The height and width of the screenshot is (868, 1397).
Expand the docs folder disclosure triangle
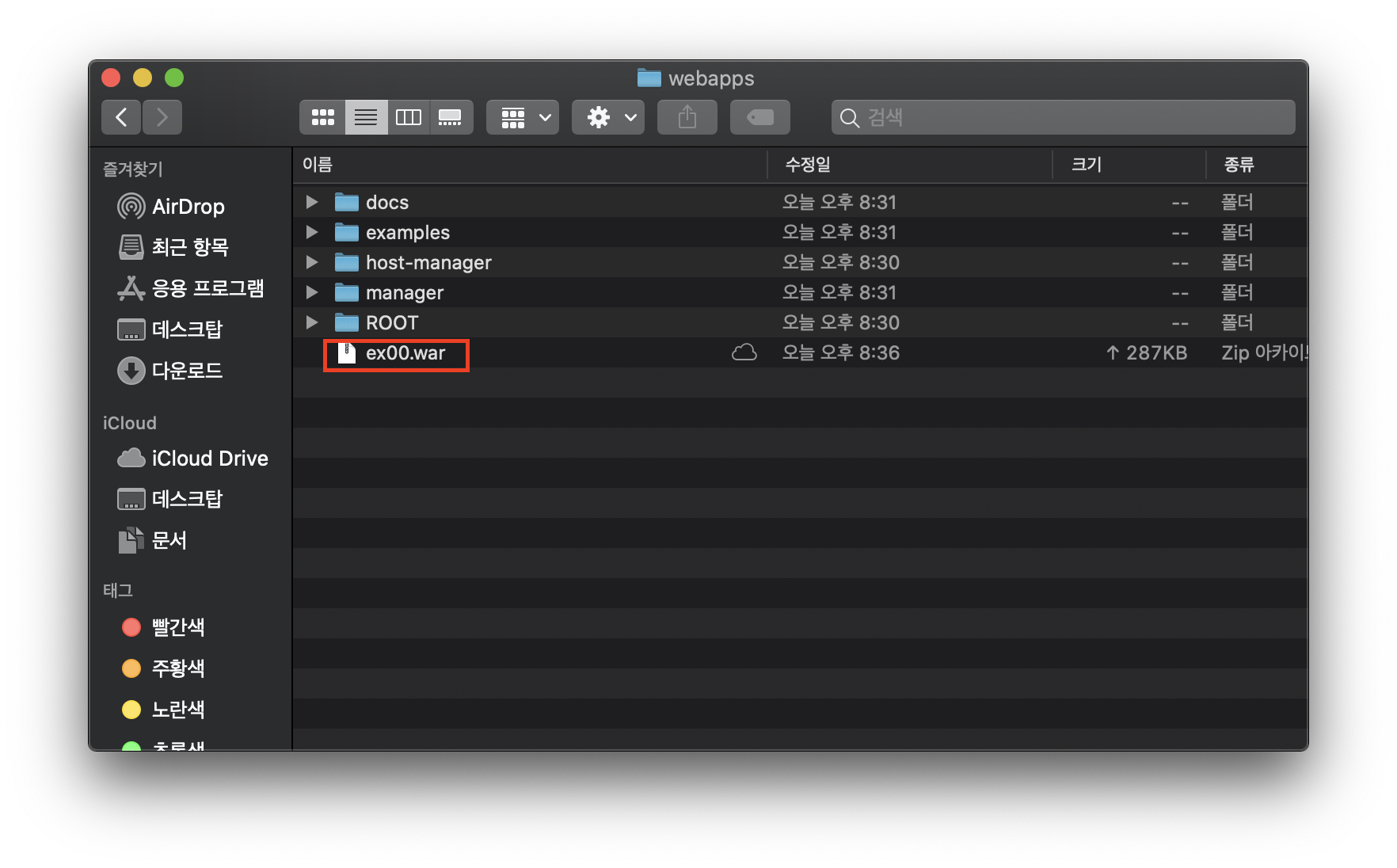312,202
